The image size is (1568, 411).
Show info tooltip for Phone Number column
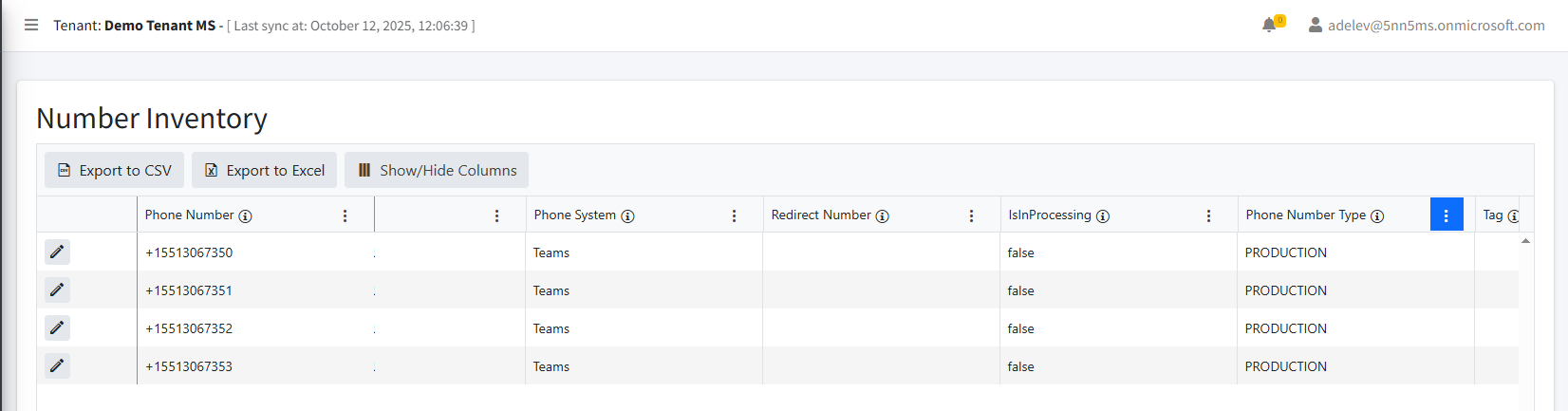click(245, 216)
